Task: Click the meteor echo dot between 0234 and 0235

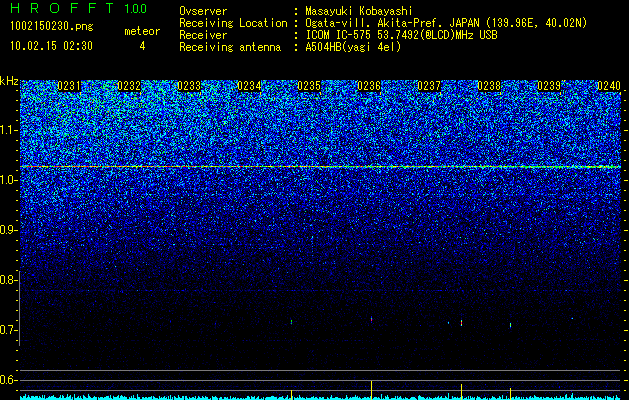Action: tap(292, 322)
